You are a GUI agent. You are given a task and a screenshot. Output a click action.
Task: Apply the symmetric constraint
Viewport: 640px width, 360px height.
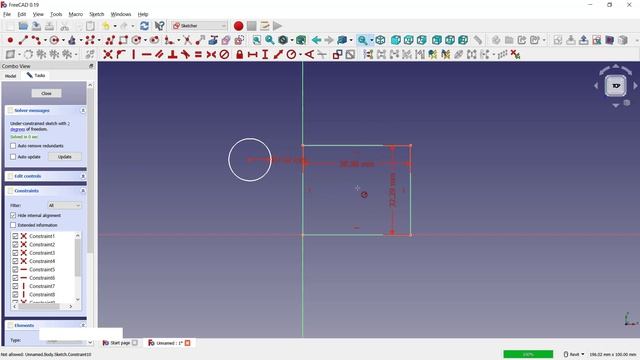coord(211,54)
